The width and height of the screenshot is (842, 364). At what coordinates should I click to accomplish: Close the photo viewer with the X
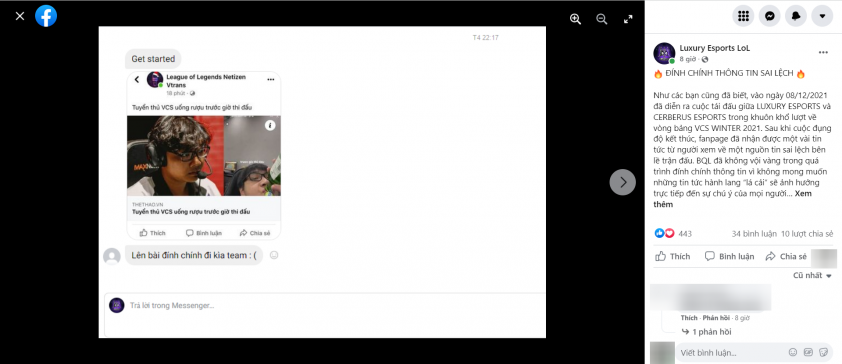pos(20,16)
